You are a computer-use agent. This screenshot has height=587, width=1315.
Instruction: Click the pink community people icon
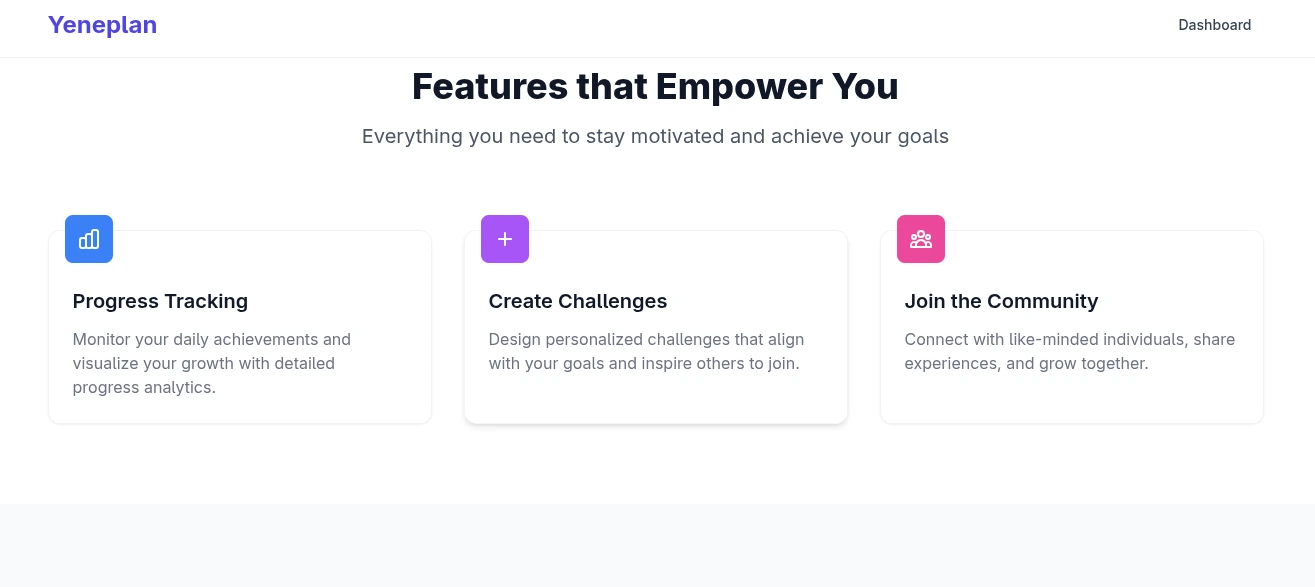tap(921, 239)
